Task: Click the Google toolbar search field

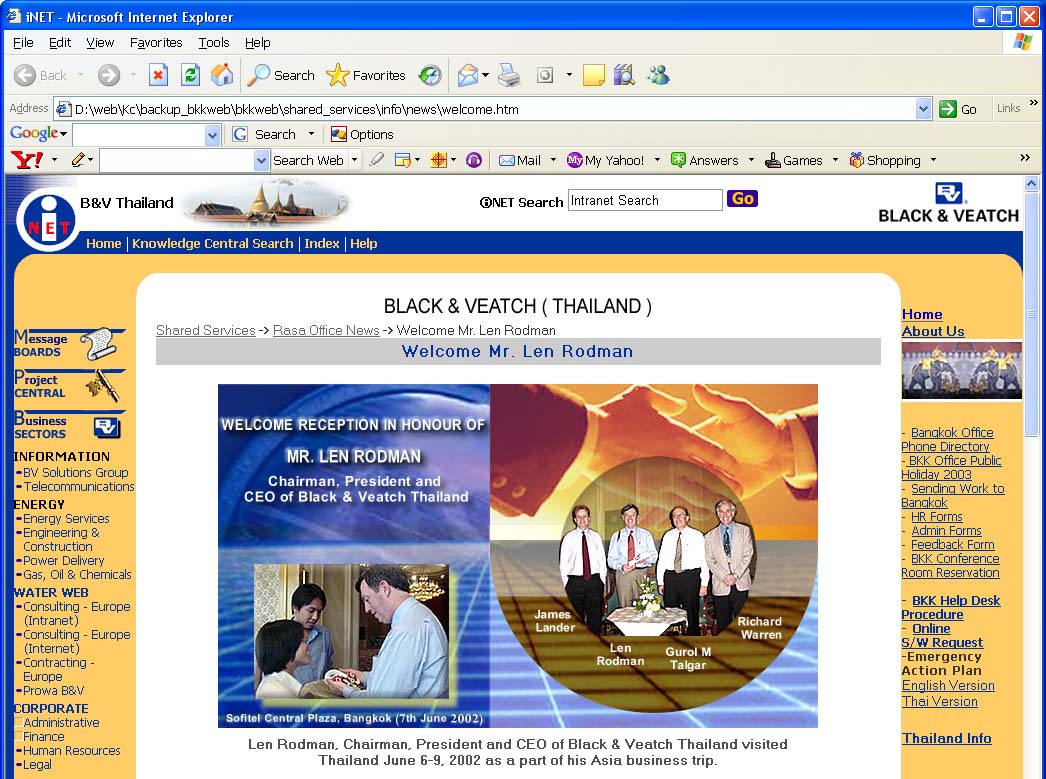Action: 139,135
